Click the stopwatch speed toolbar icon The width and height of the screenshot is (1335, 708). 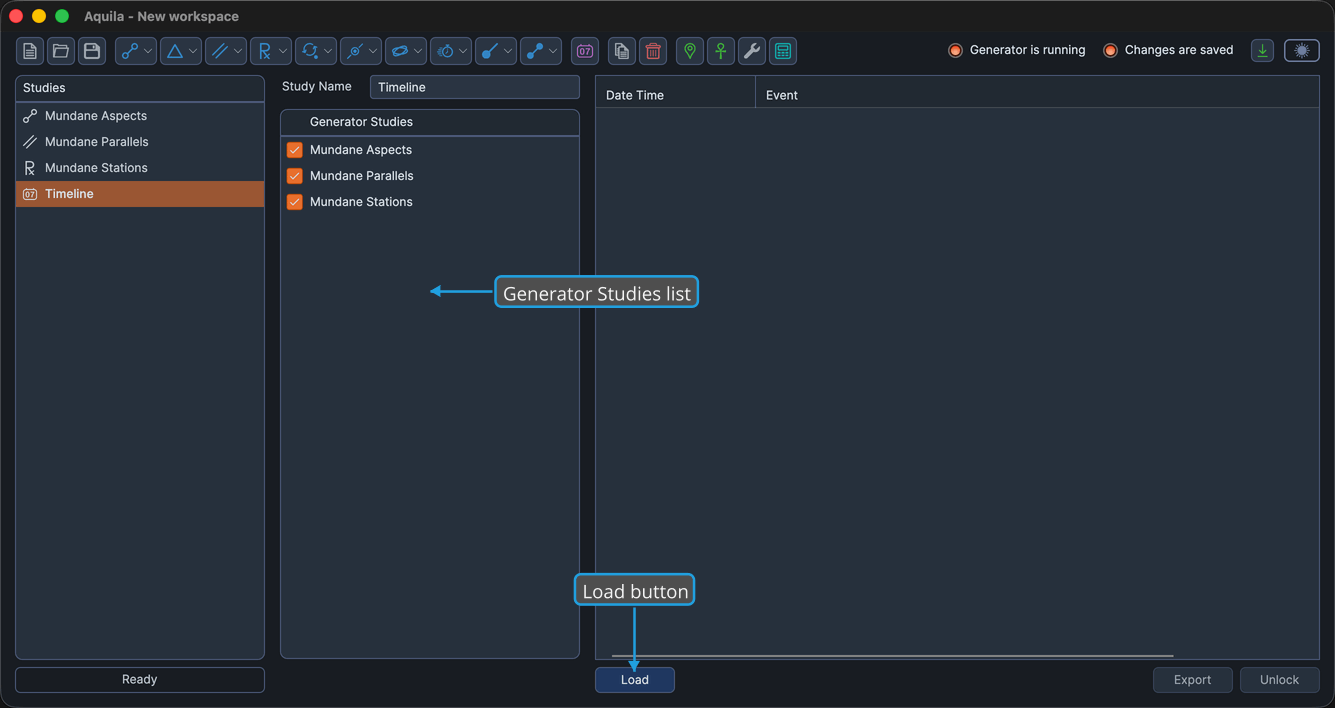tap(445, 51)
